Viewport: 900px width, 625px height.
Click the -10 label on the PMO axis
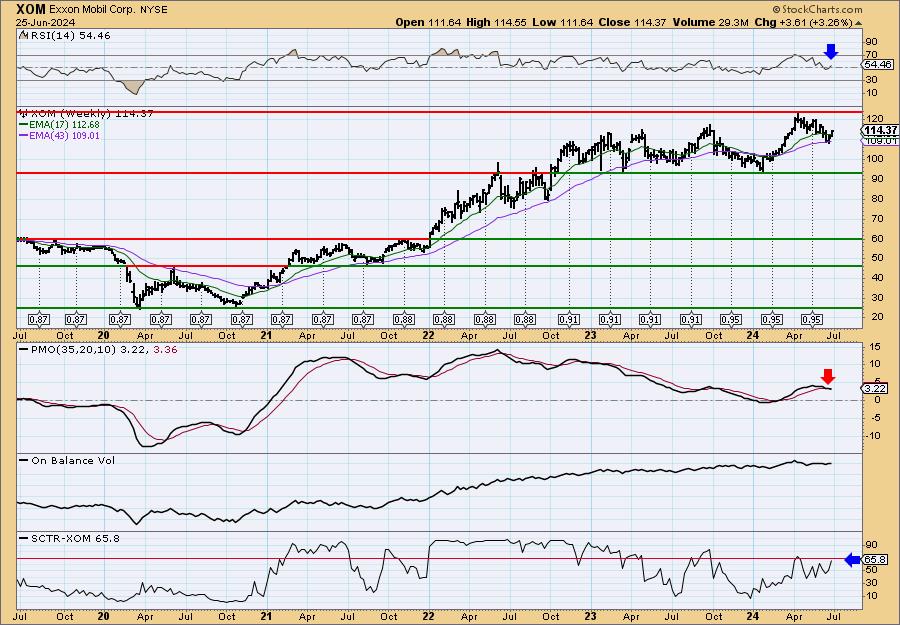(x=872, y=436)
